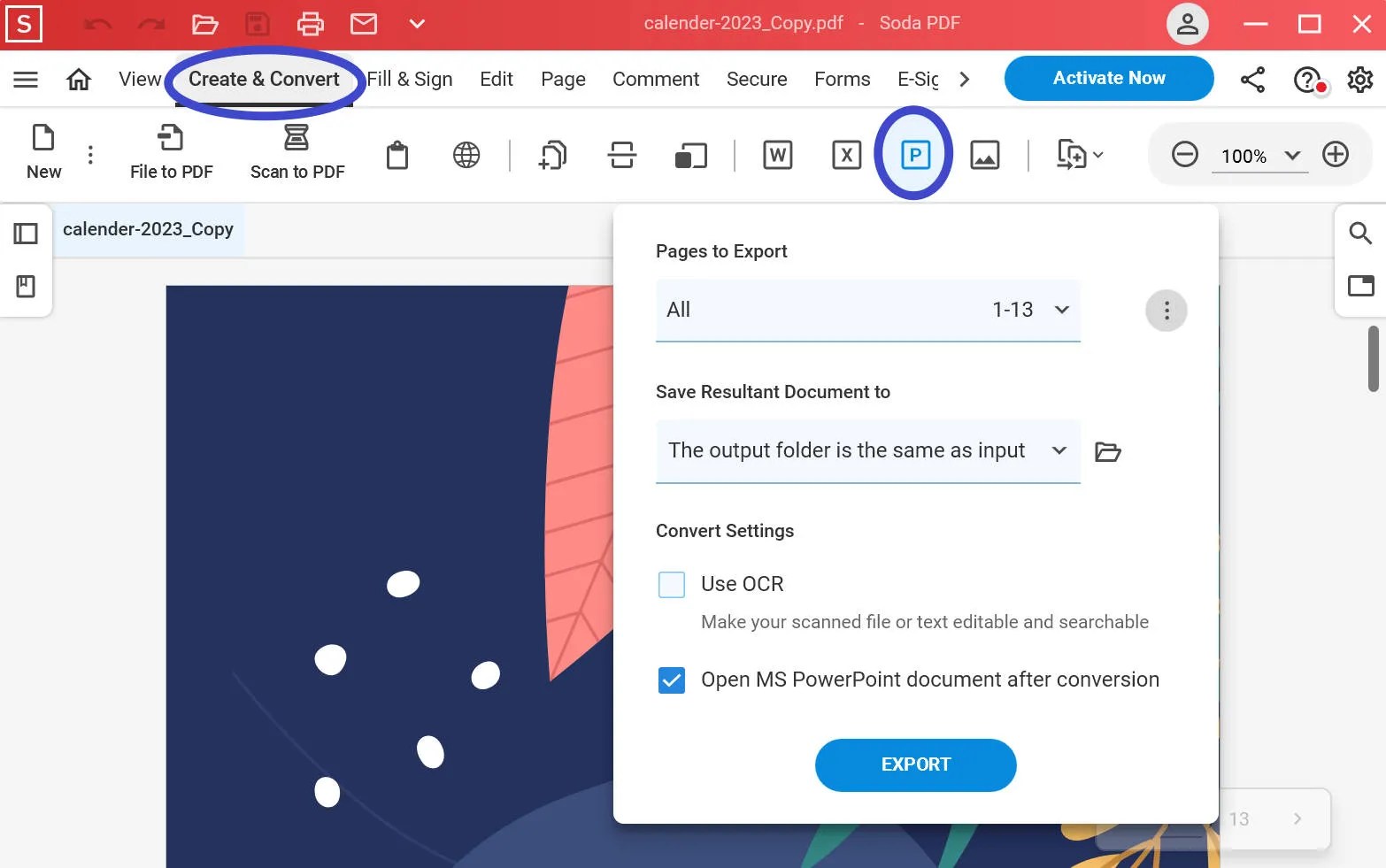Open the PDF to Image export tool
This screenshot has width=1386, height=868.
(984, 155)
